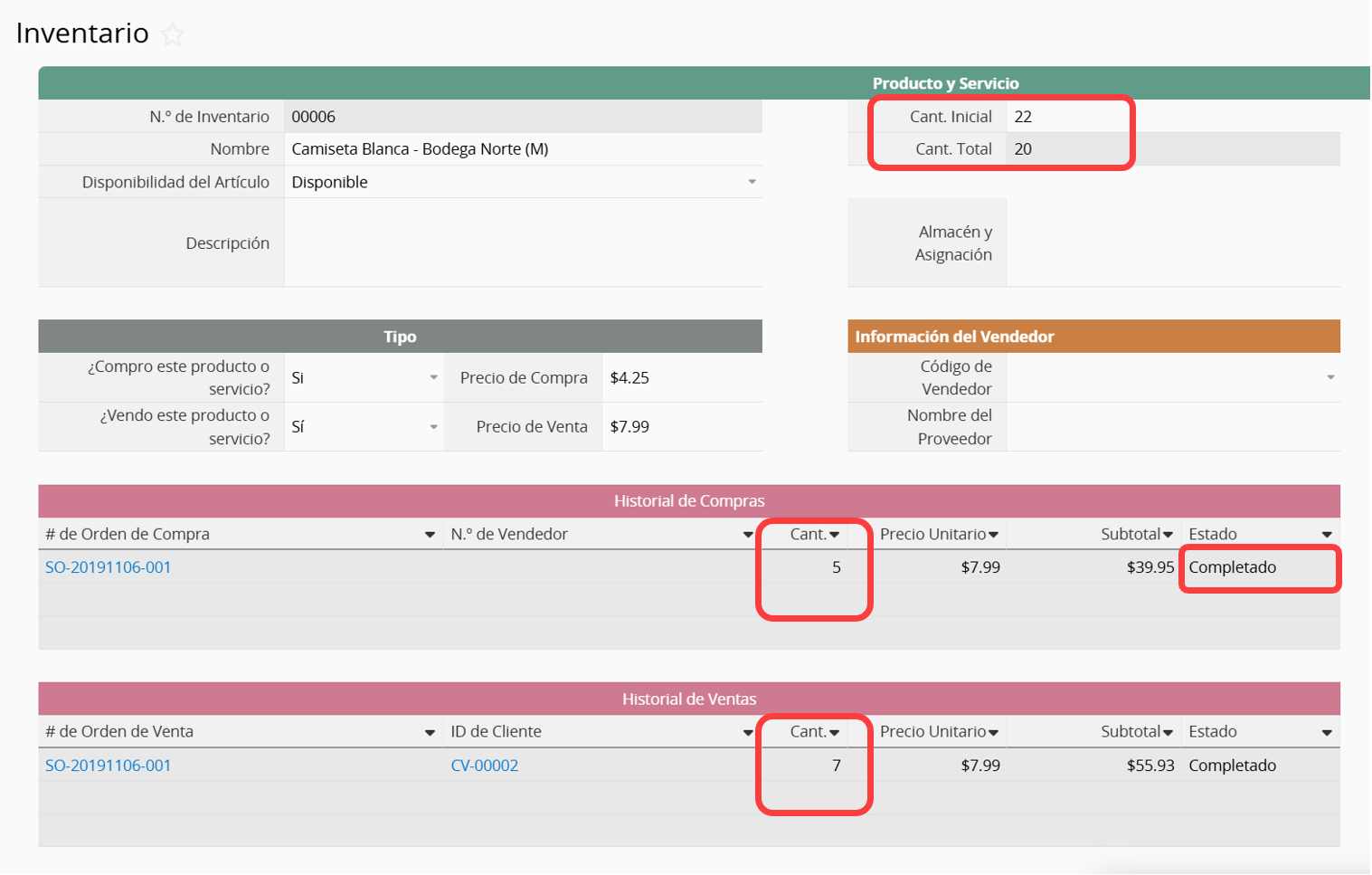
Task: Click the Nombre field with Camiseta Blanca
Action: (x=522, y=149)
